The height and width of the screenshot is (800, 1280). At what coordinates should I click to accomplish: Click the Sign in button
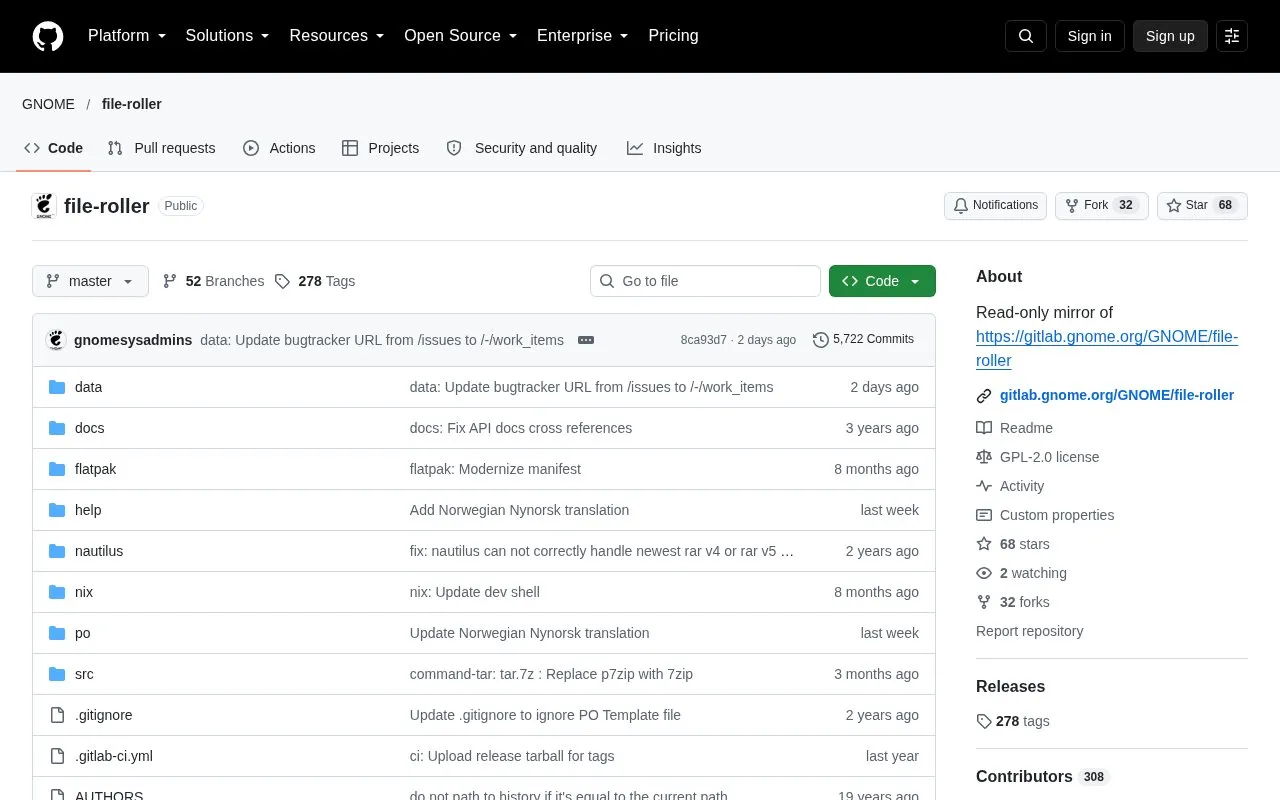coord(1089,36)
